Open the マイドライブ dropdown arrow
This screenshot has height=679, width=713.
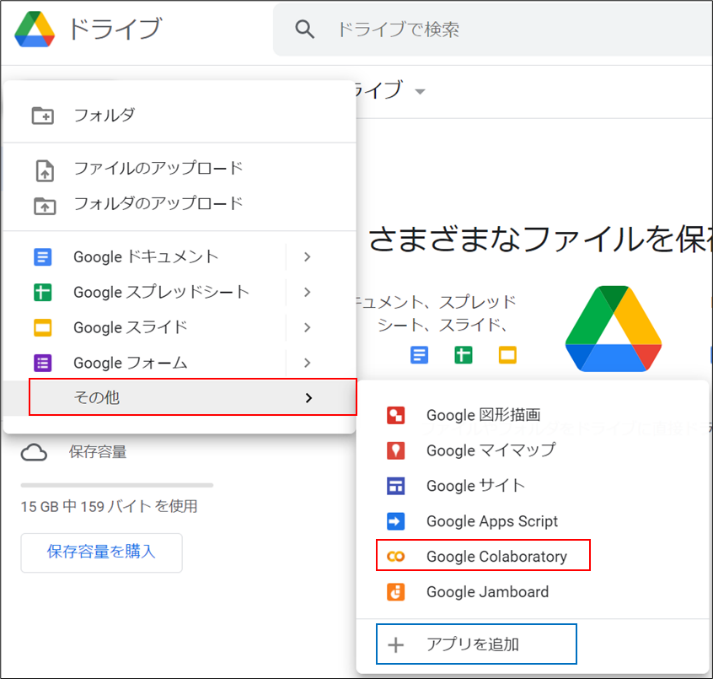click(420, 92)
